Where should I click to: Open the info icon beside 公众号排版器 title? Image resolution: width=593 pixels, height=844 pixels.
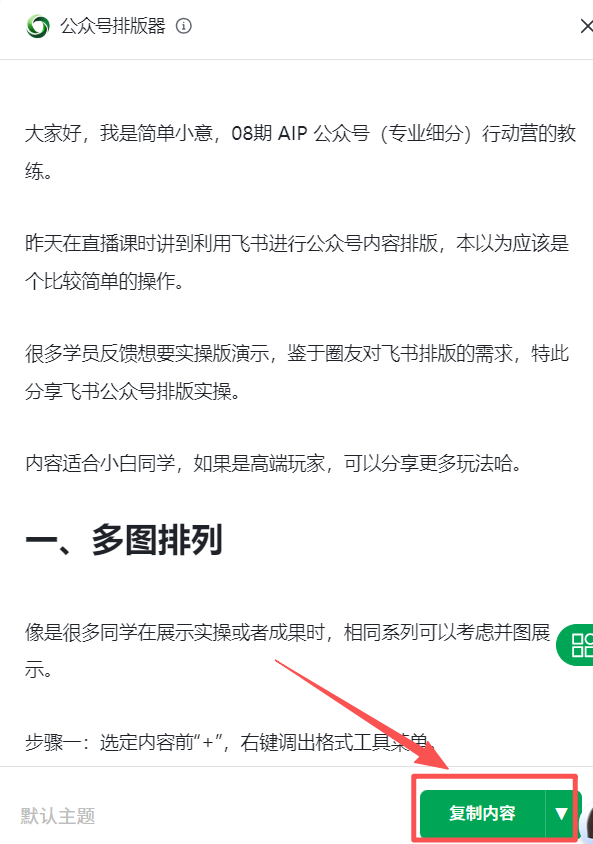point(183,26)
